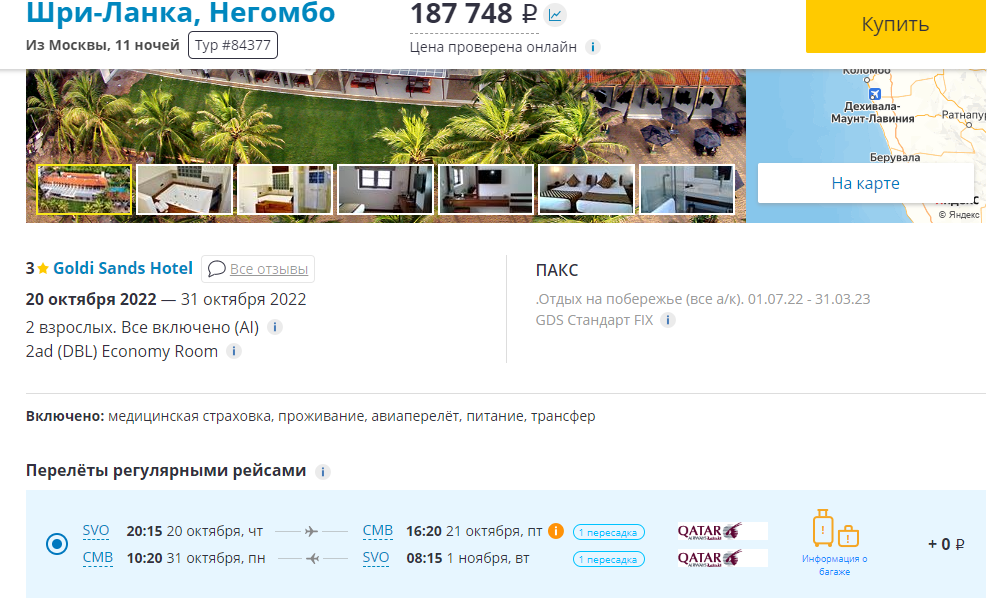Screen dimensions: 987x598
Task: Open baggage information luggage icon
Action: pos(835,529)
